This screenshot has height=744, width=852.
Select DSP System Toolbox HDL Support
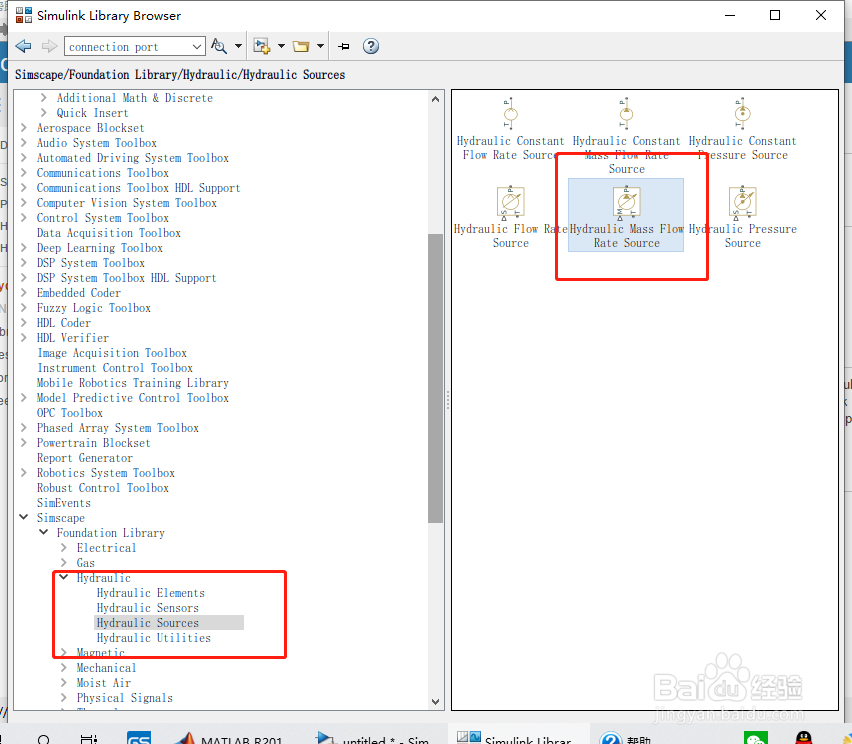click(x=127, y=278)
